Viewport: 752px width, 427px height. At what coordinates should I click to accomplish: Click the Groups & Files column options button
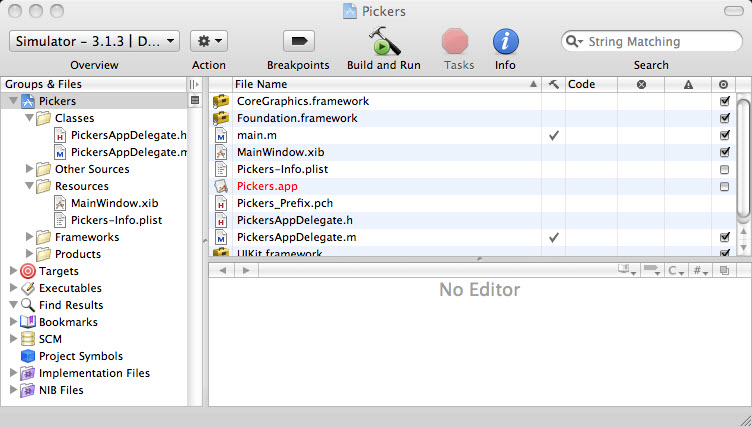(194, 84)
